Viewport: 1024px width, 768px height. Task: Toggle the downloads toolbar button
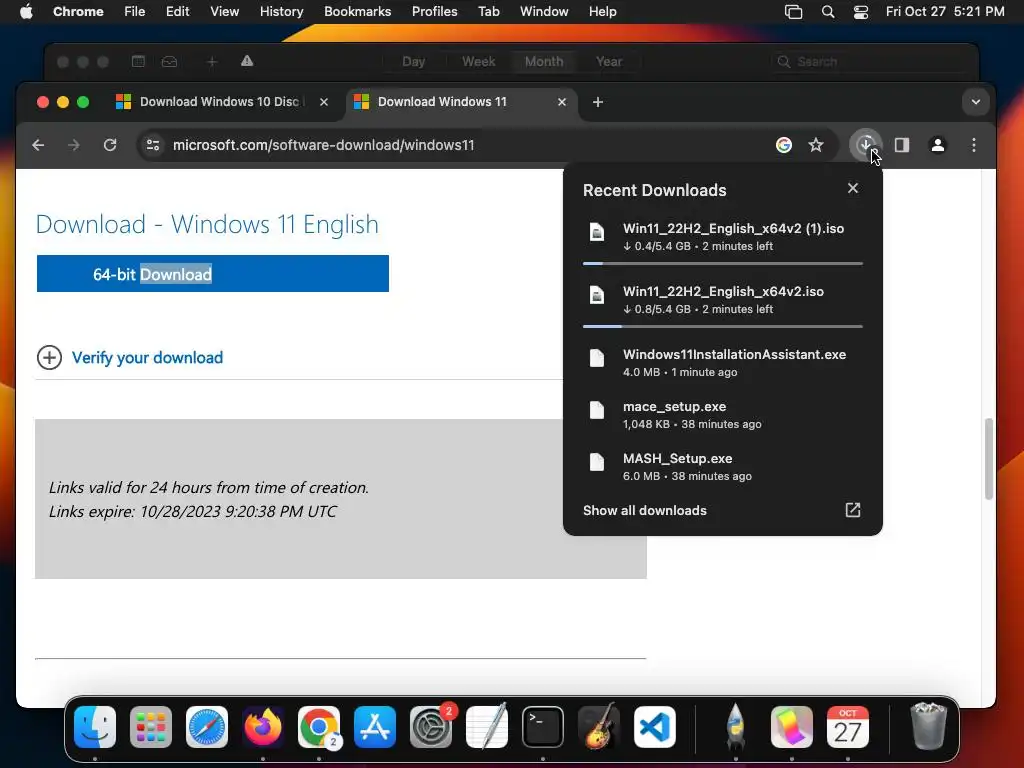(866, 145)
